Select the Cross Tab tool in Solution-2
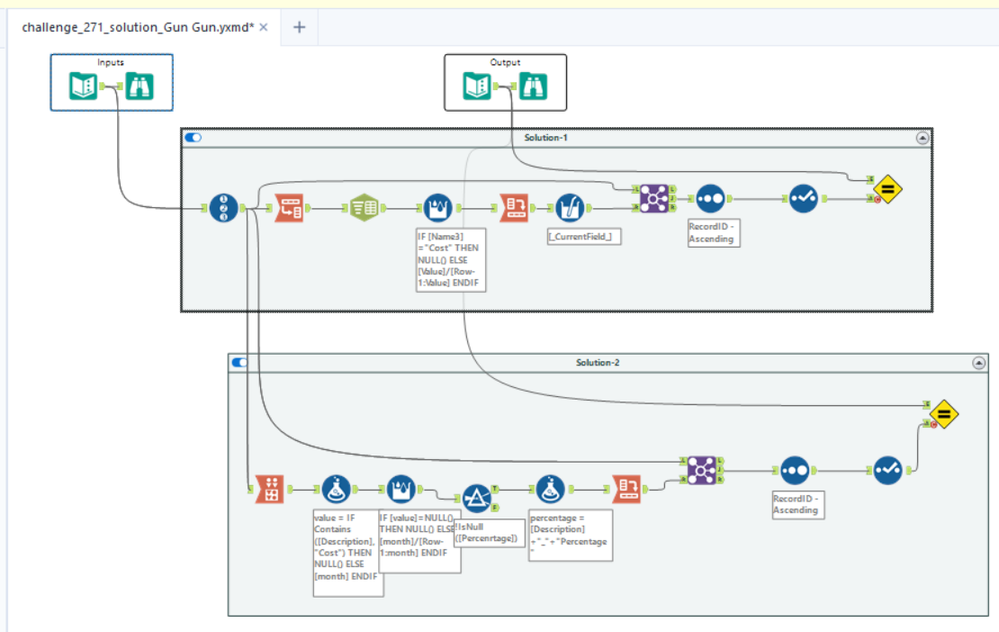The image size is (999, 632). pos(626,489)
